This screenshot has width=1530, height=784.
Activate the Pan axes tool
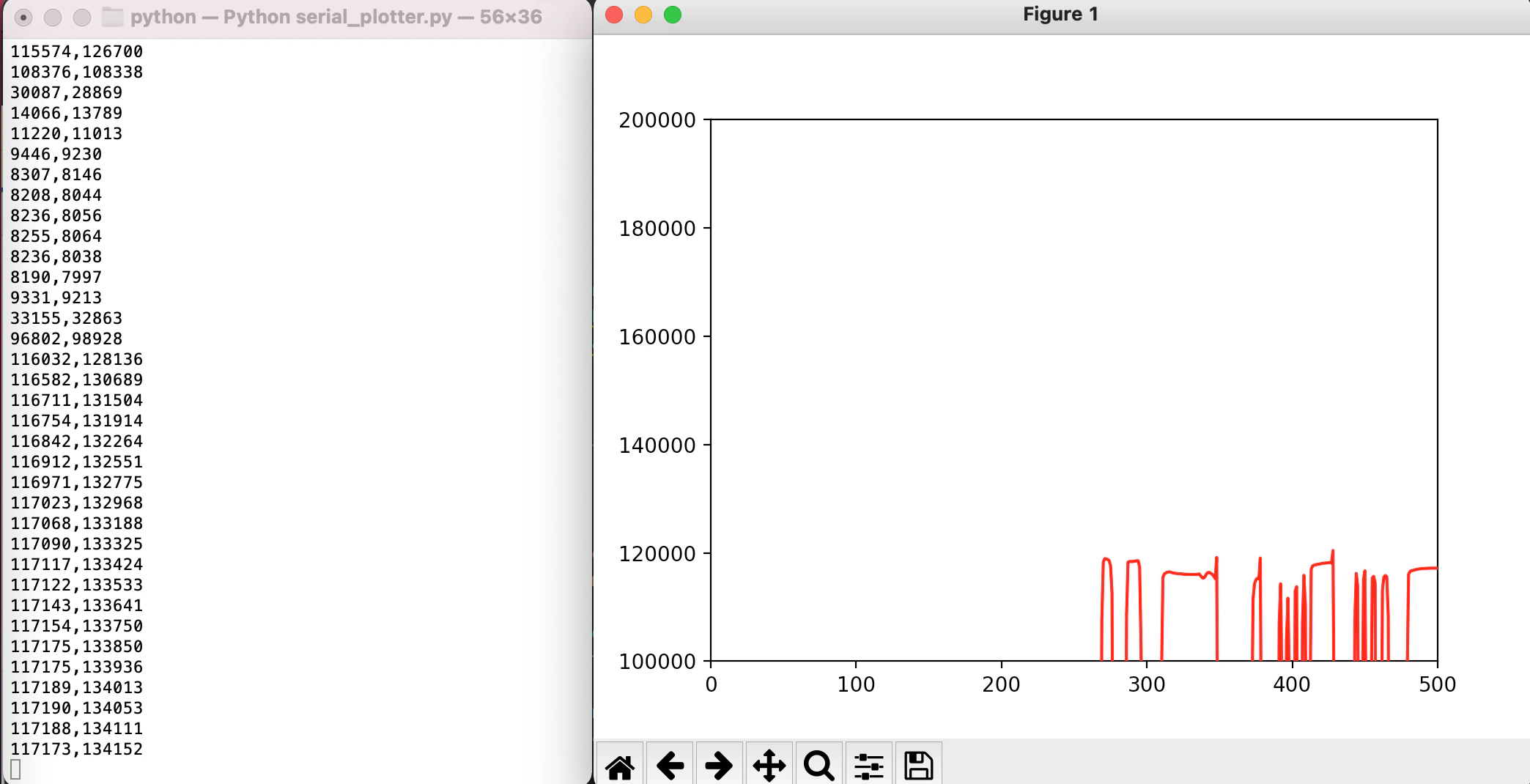pyautogui.click(x=769, y=766)
